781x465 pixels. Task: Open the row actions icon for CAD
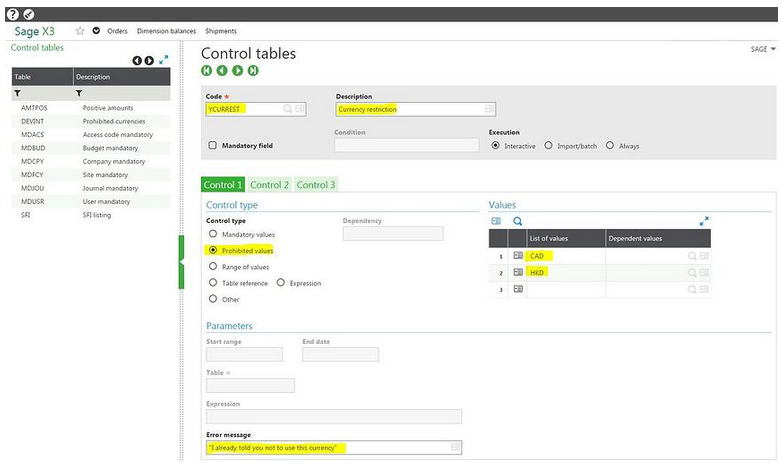518,256
